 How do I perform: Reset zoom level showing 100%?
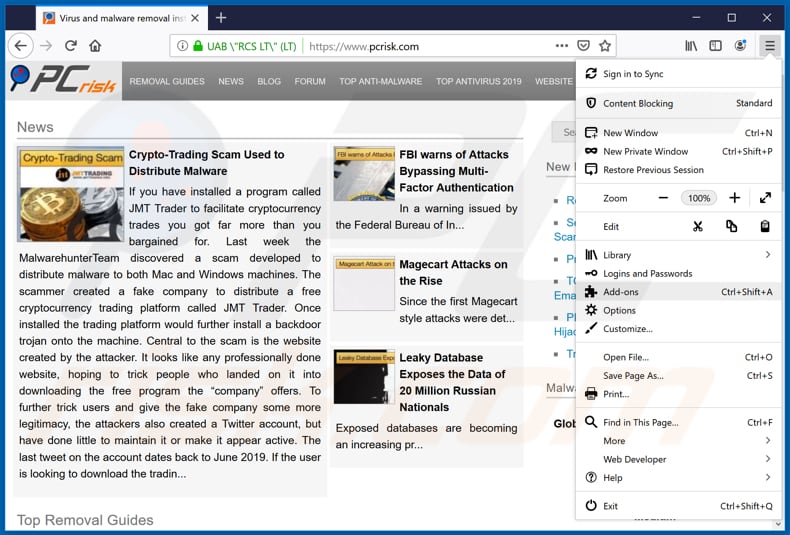pos(699,198)
